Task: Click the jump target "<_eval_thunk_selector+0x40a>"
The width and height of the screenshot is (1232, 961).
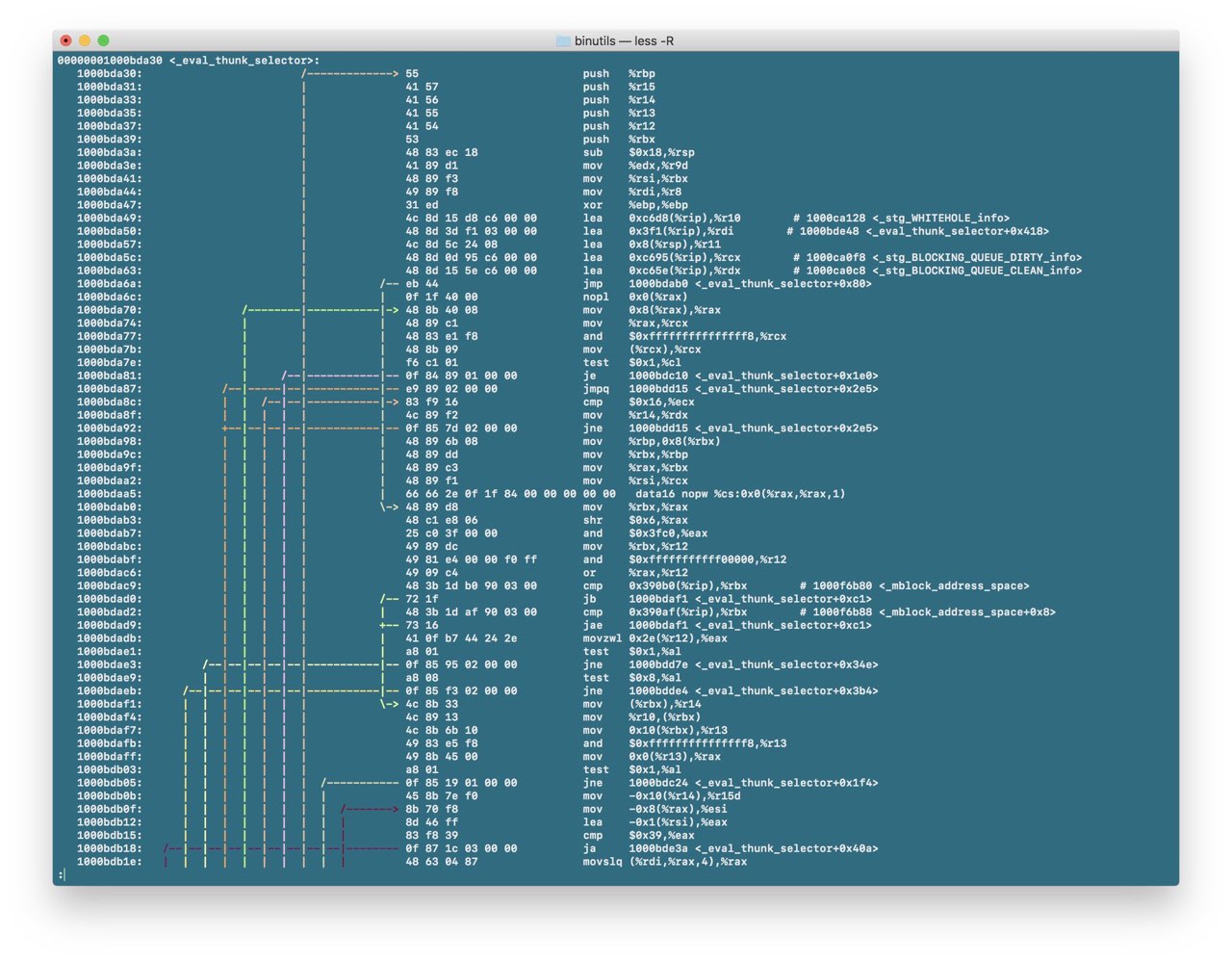Action: click(786, 849)
